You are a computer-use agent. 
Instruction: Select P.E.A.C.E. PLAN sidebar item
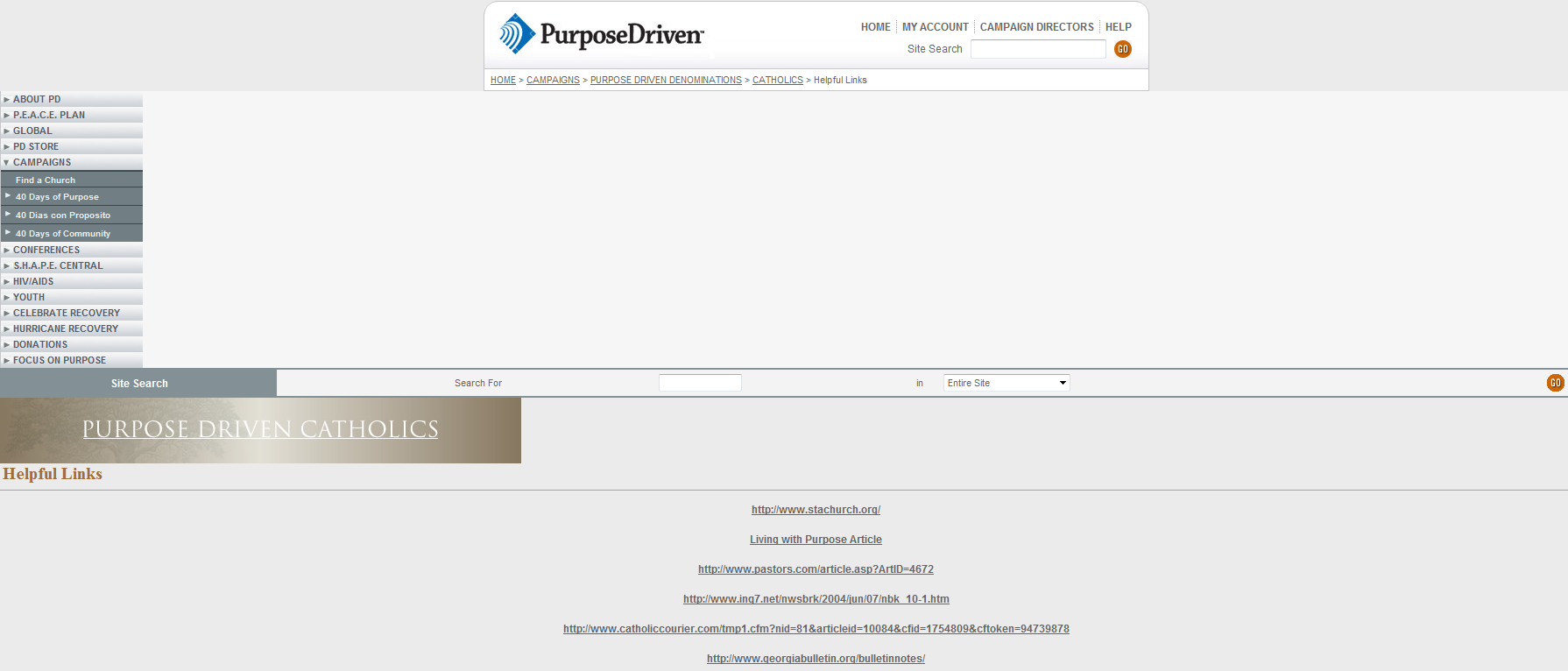pyautogui.click(x=49, y=116)
